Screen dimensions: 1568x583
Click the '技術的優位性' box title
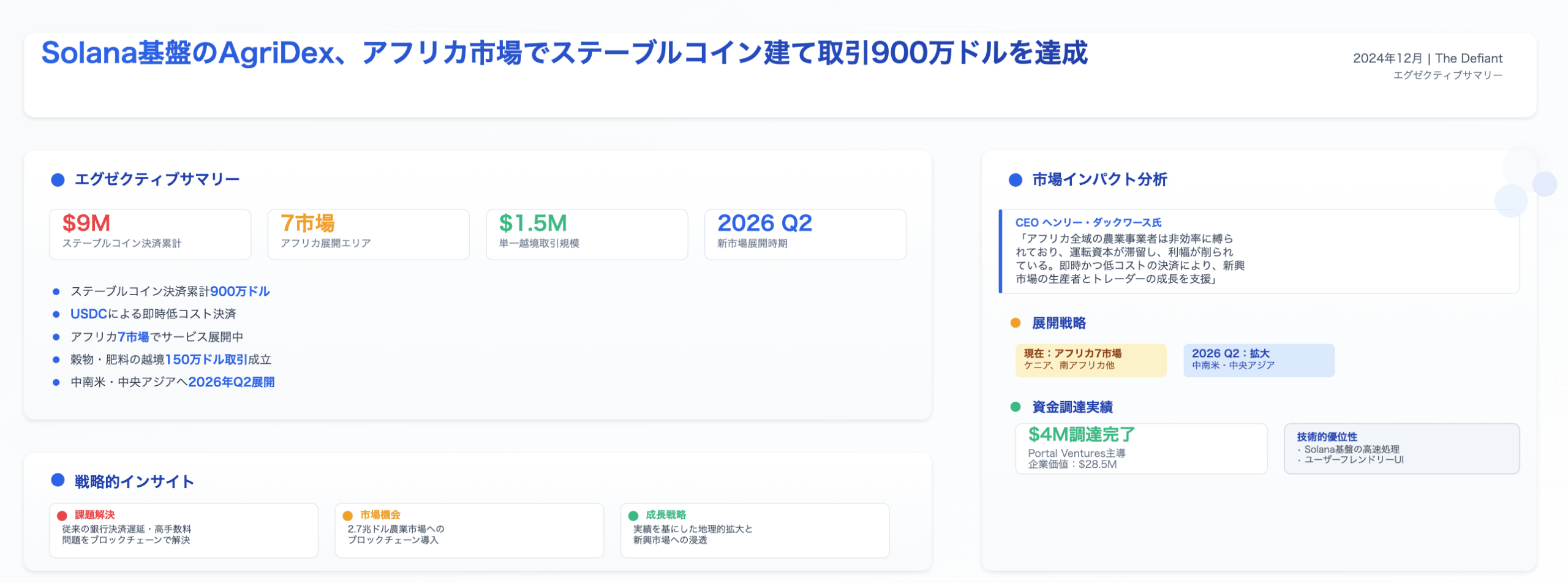(x=1327, y=437)
